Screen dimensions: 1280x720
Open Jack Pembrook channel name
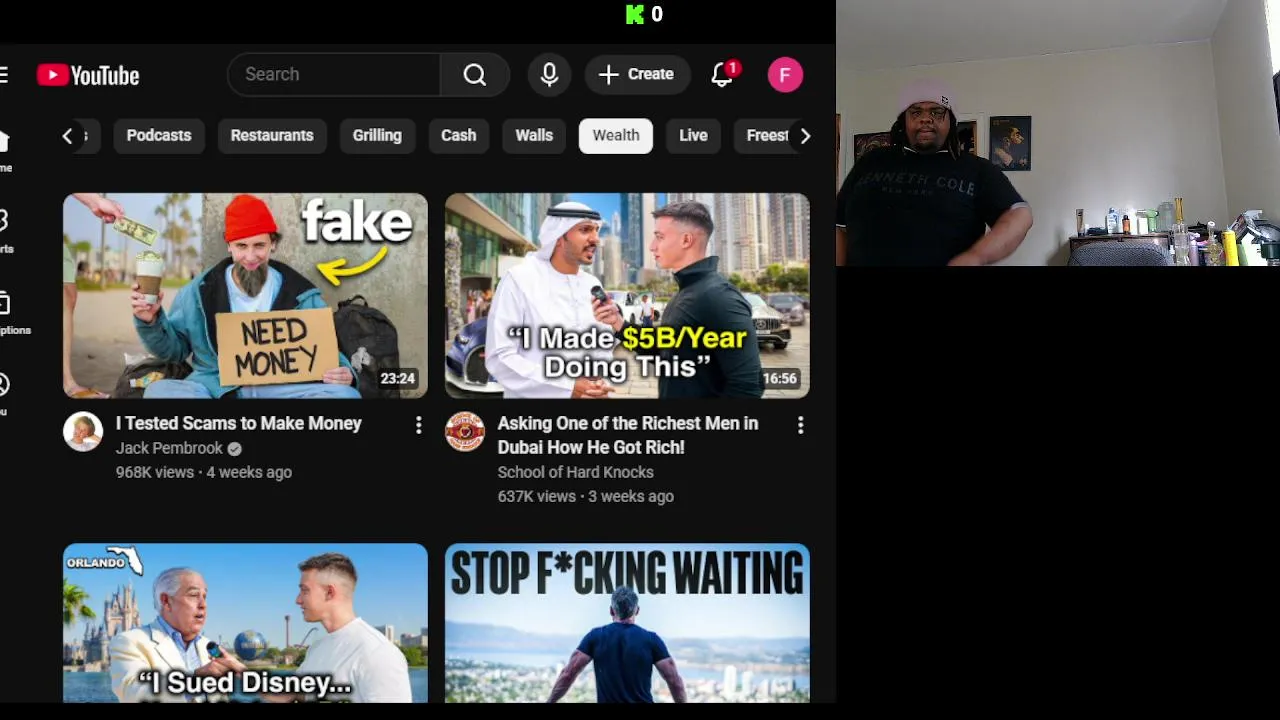click(169, 449)
